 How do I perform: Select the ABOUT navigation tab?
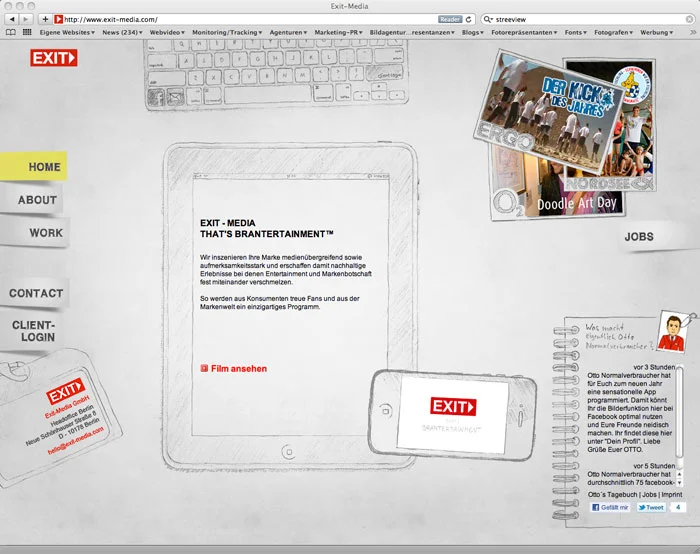[37, 200]
